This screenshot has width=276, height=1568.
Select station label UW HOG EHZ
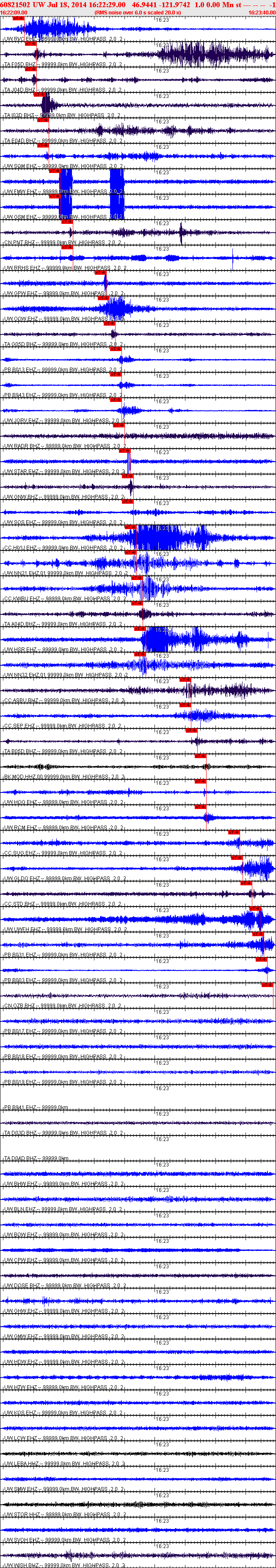[x=21, y=803]
